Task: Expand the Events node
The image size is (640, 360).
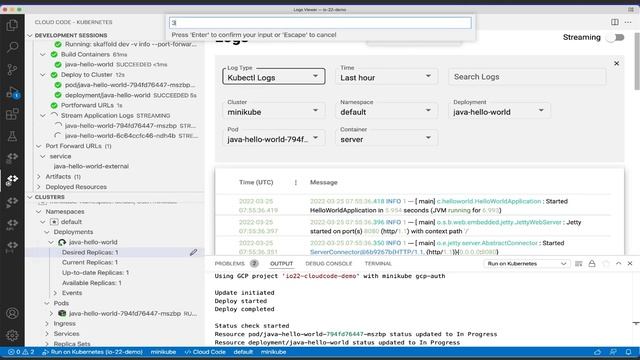Action: [x=55, y=293]
